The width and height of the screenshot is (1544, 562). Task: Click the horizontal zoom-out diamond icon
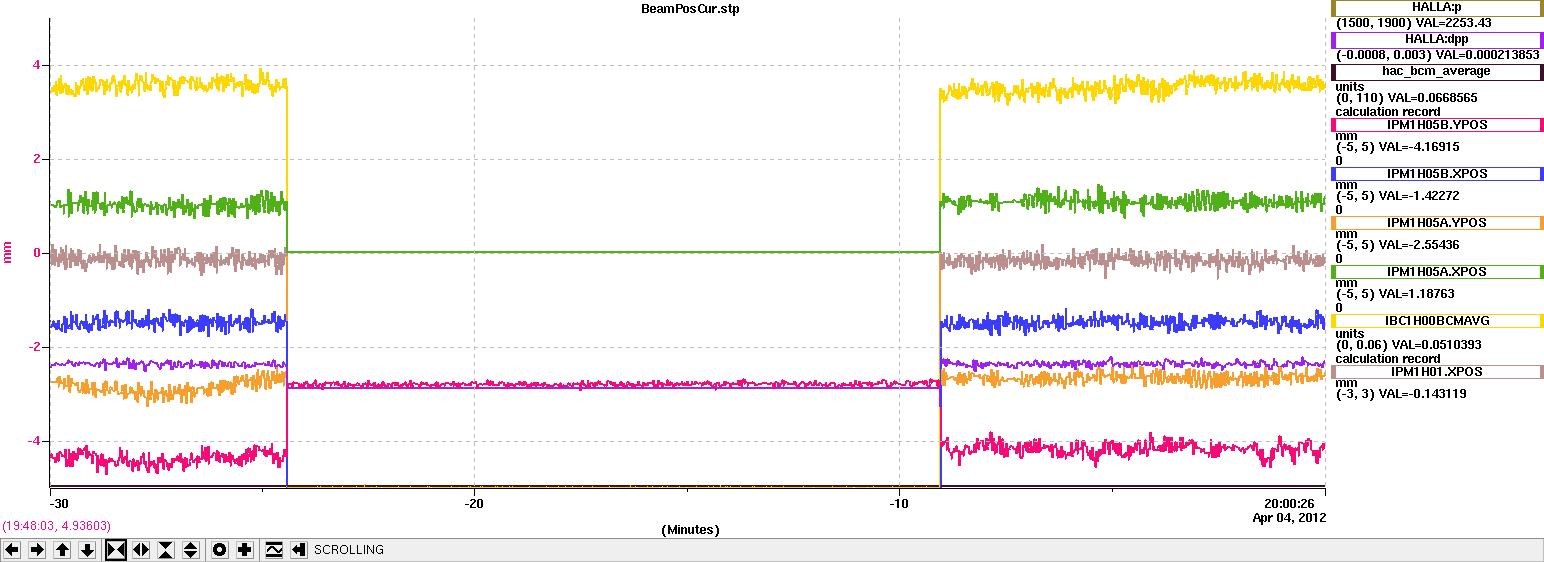tap(141, 550)
